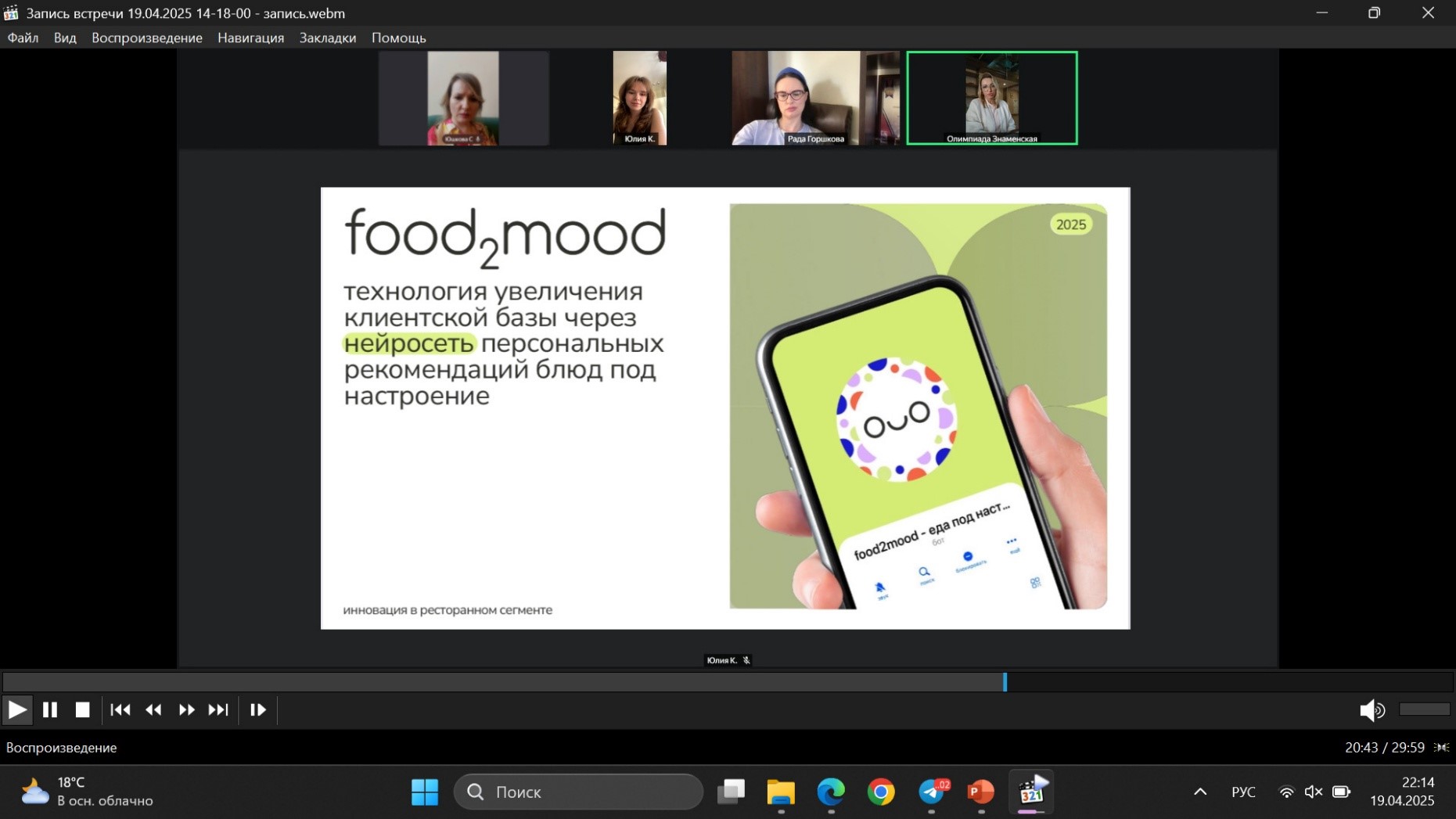Select Рада Горшкова video thumbnail
Screen dimensions: 1456x819
(815, 98)
